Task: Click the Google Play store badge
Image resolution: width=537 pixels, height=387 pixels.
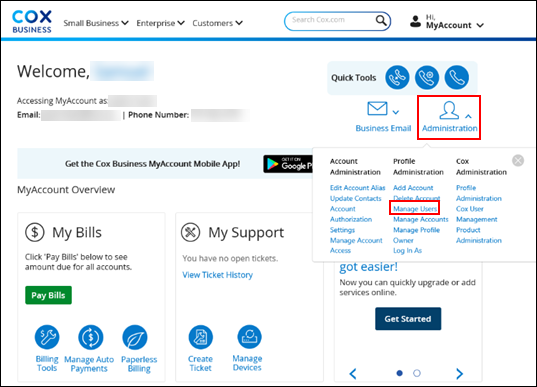Action: (x=288, y=164)
